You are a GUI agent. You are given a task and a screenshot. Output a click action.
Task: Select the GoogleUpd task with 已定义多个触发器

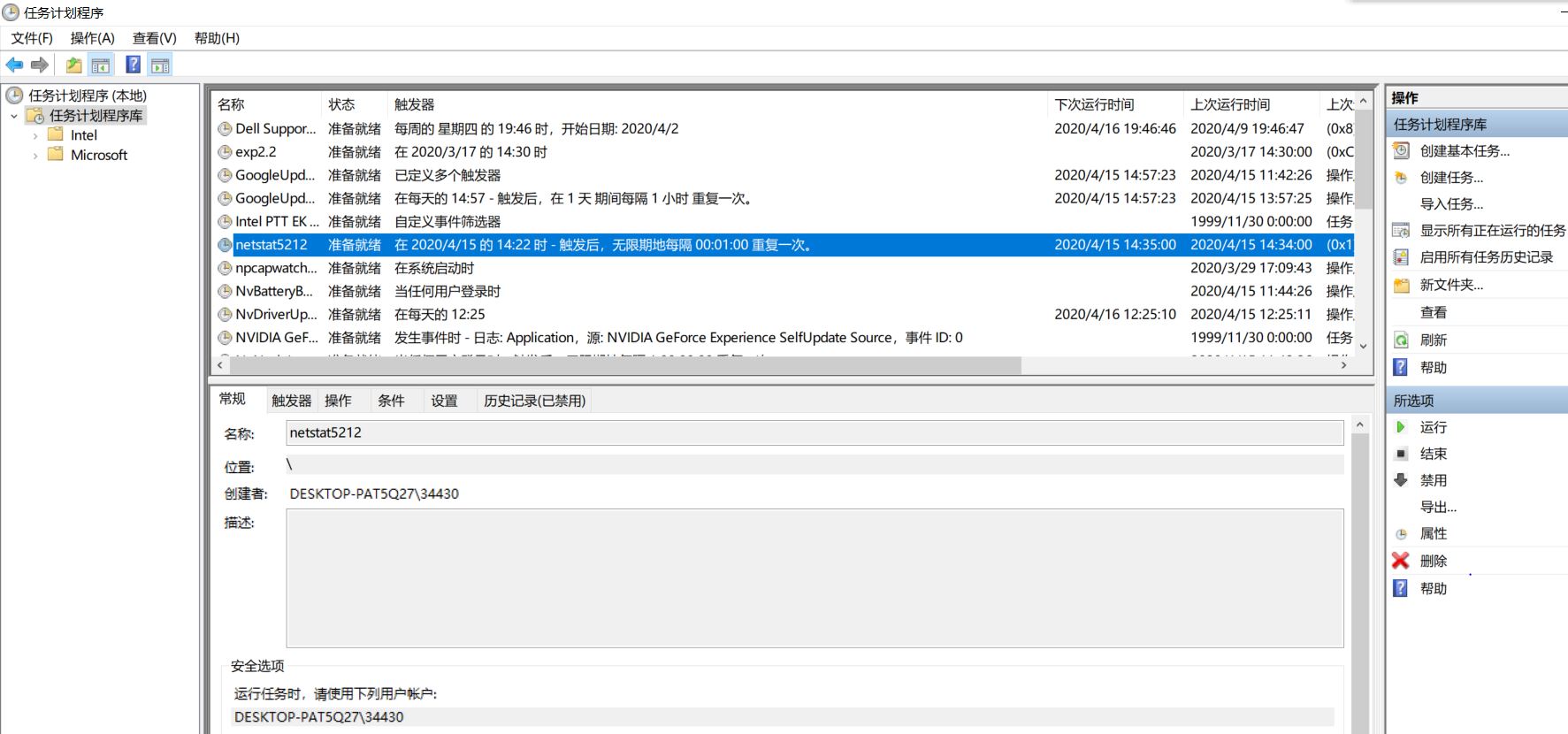point(784,175)
